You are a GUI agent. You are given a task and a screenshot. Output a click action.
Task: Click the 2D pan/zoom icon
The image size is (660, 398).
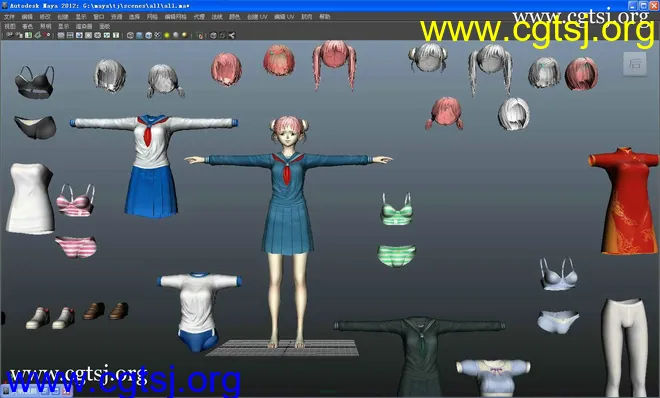pos(46,35)
